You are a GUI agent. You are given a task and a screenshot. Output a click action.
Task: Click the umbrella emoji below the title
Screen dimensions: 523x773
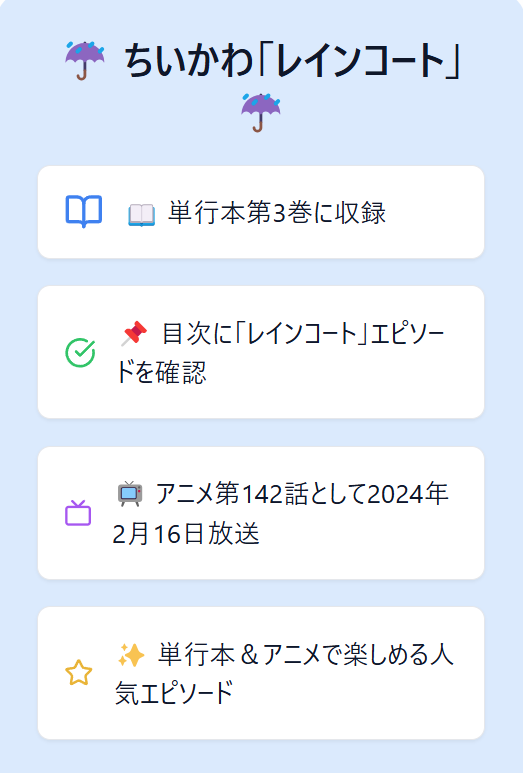tap(261, 113)
